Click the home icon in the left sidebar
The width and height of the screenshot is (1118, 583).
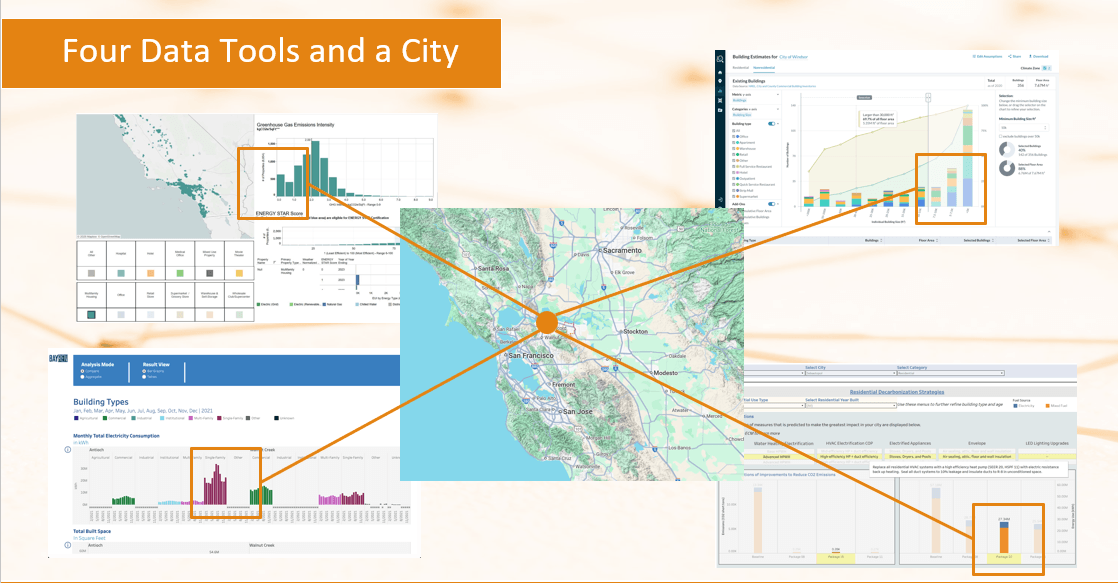[x=720, y=74]
